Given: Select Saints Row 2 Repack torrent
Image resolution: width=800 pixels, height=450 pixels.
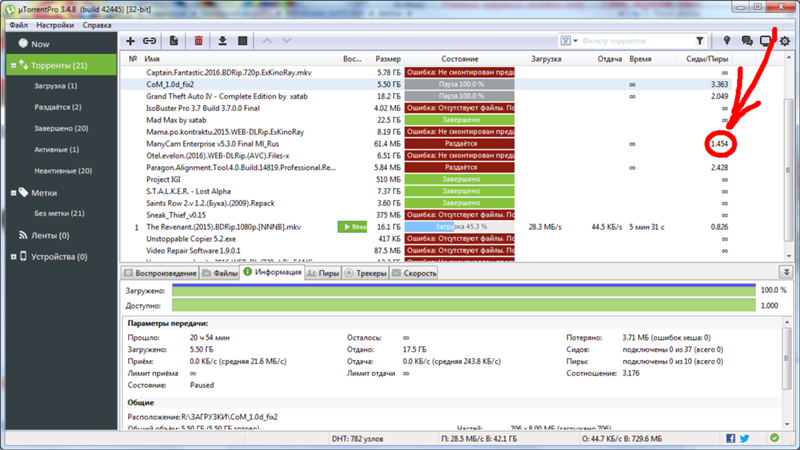Looking at the screenshot, I should click(426, 203).
